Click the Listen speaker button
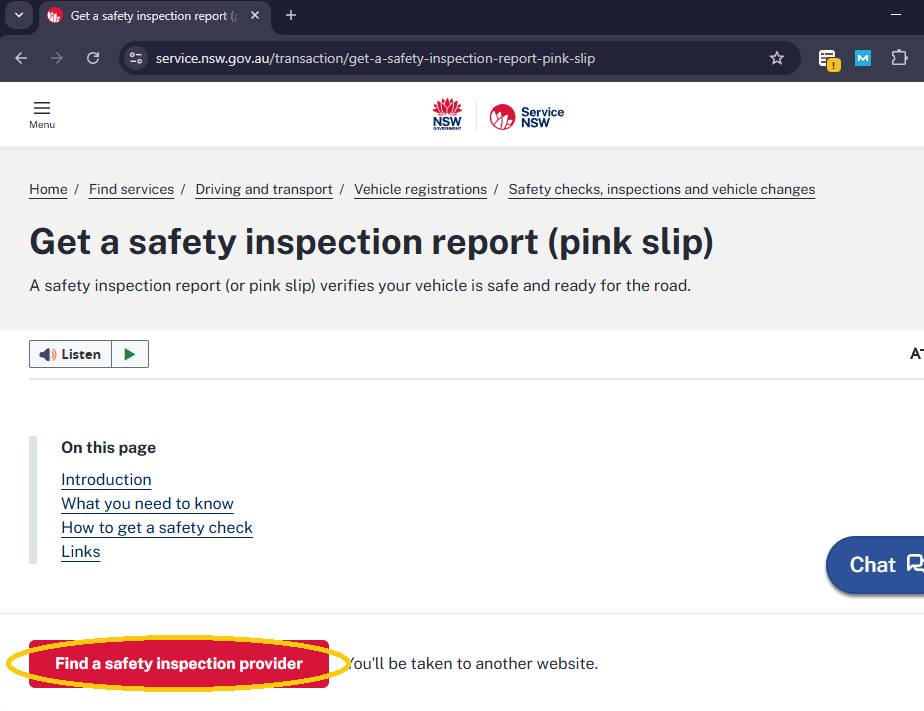 click(x=70, y=354)
